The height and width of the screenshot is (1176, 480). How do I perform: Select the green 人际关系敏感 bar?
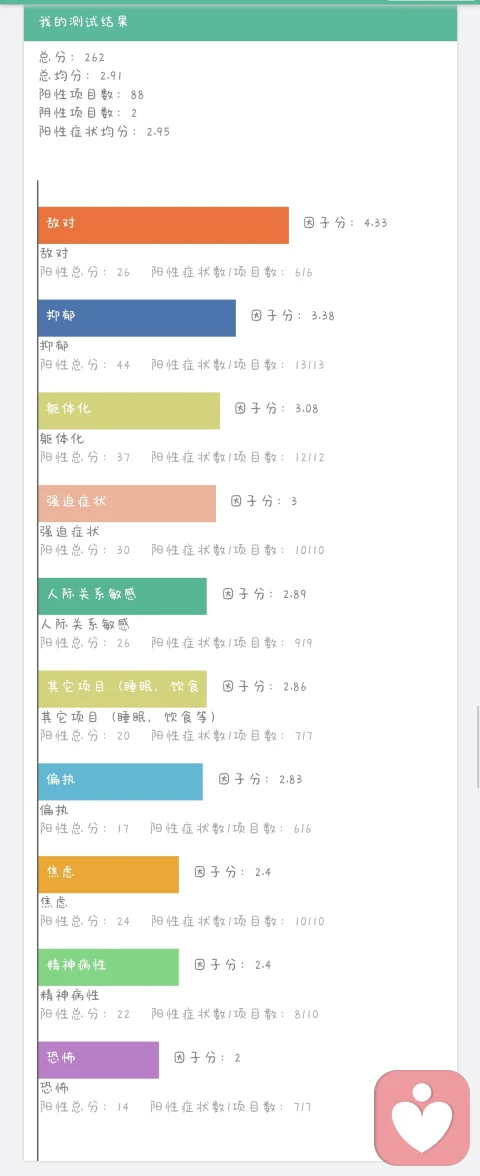click(x=122, y=596)
